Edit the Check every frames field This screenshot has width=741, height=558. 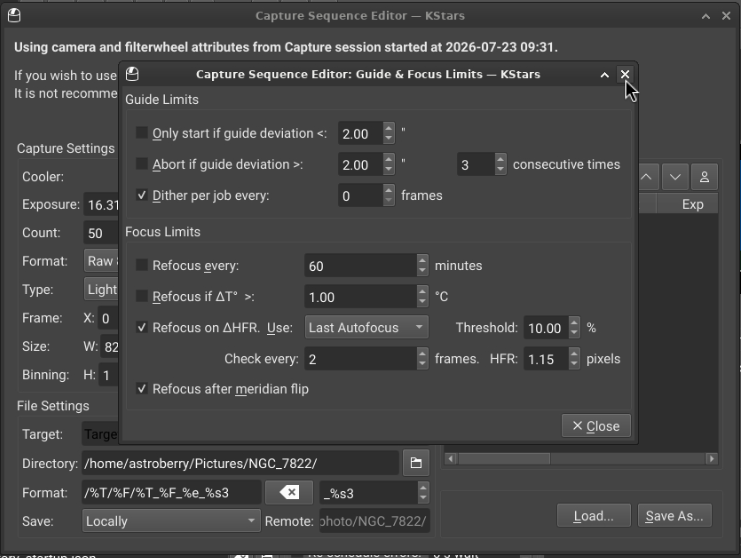tap(361, 359)
